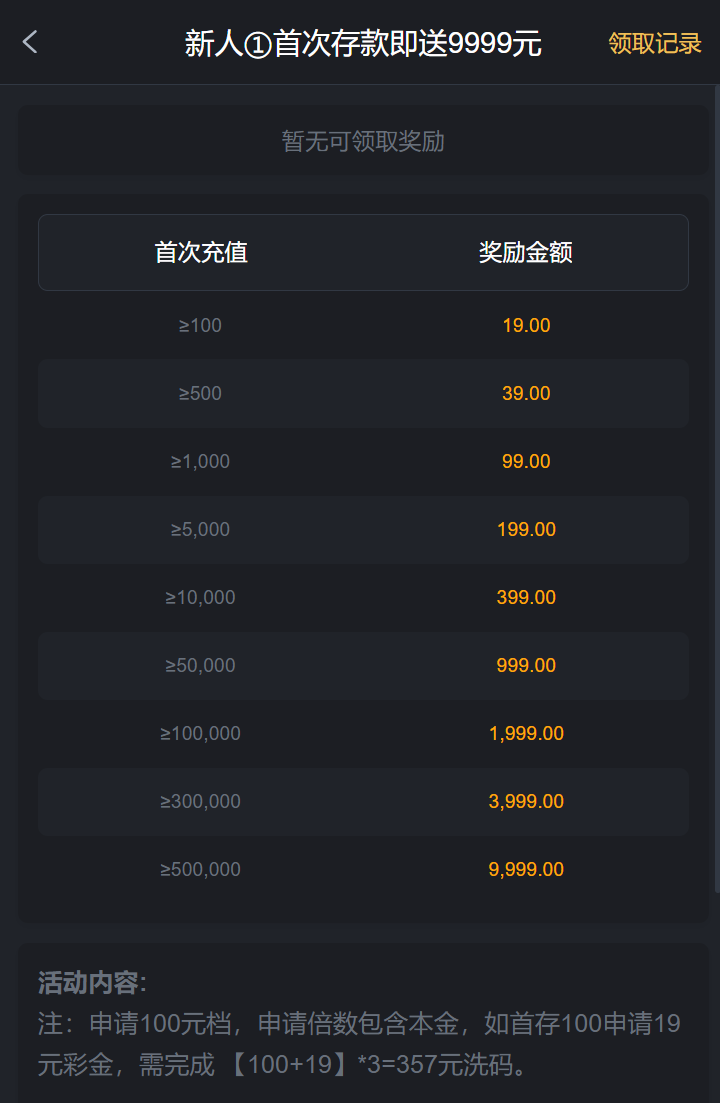Click the 19.00 reward amount
This screenshot has width=720, height=1103.
pyautogui.click(x=526, y=325)
